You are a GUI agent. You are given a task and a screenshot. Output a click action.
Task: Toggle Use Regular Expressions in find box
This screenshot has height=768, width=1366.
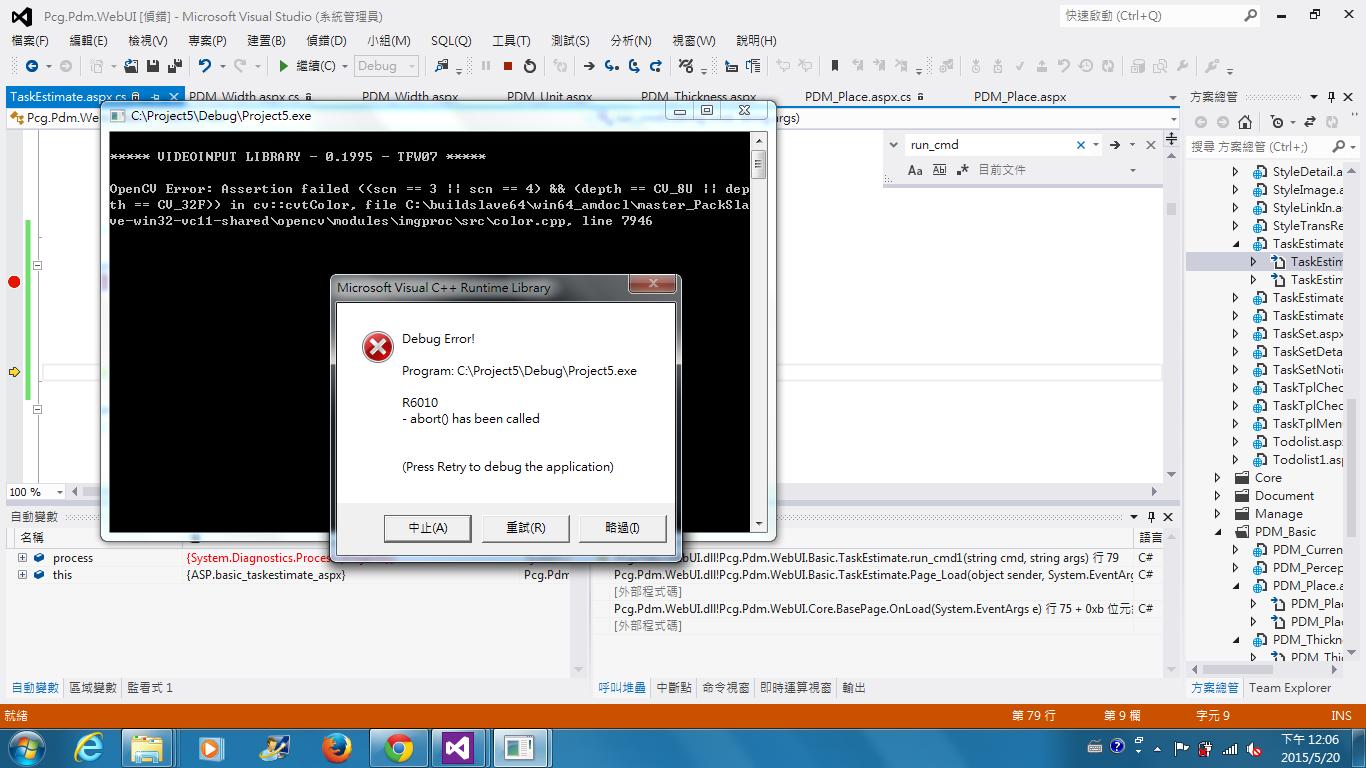tap(963, 170)
